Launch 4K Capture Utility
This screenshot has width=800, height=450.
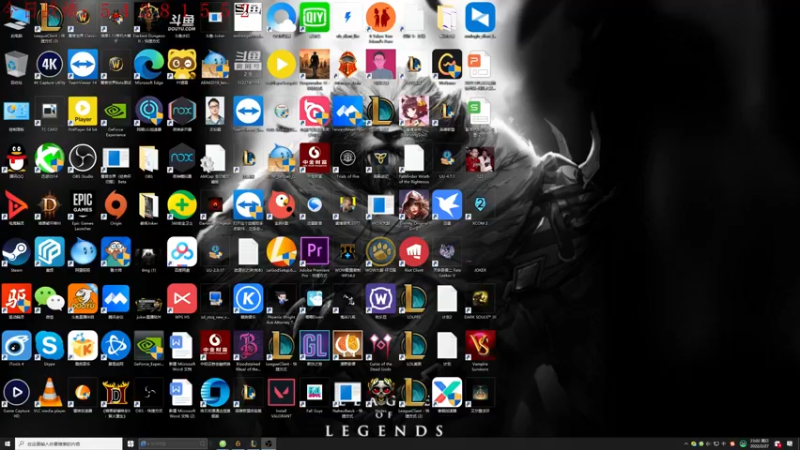(49, 64)
